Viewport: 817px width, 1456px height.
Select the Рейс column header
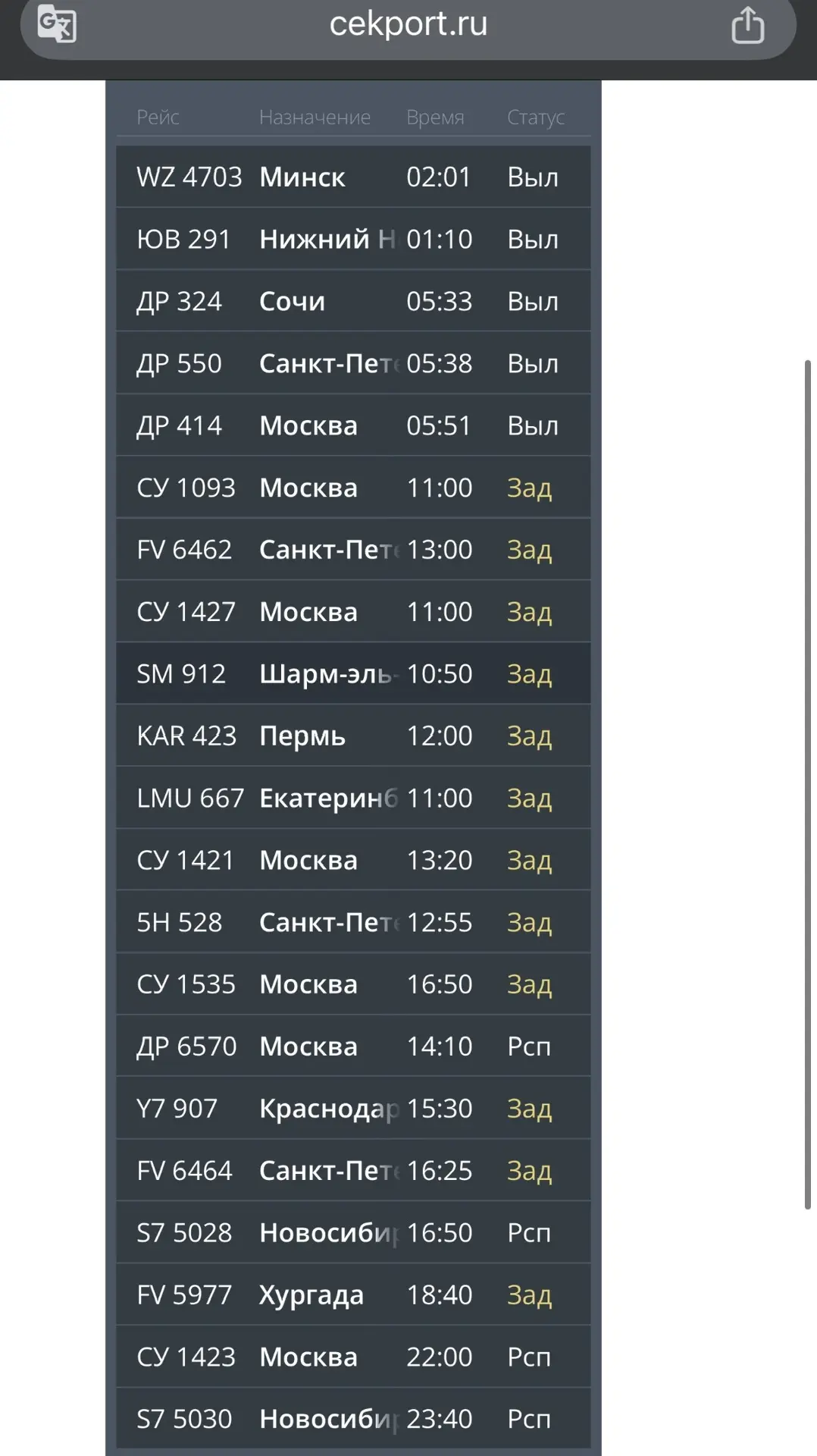pyautogui.click(x=158, y=117)
